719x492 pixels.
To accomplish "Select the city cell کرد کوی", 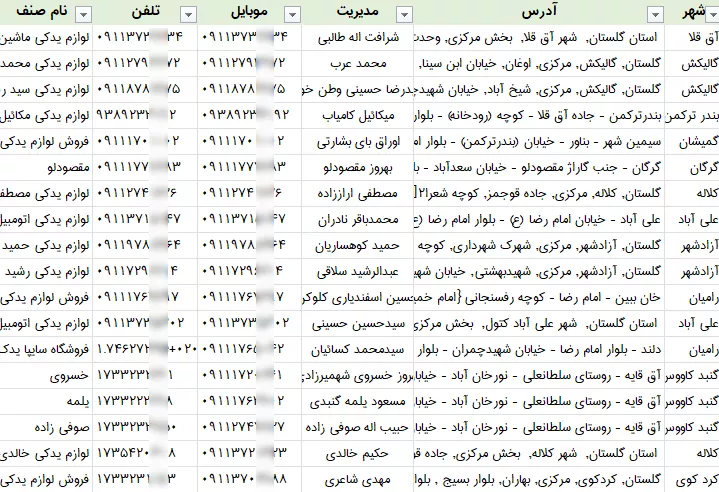I will coord(692,480).
